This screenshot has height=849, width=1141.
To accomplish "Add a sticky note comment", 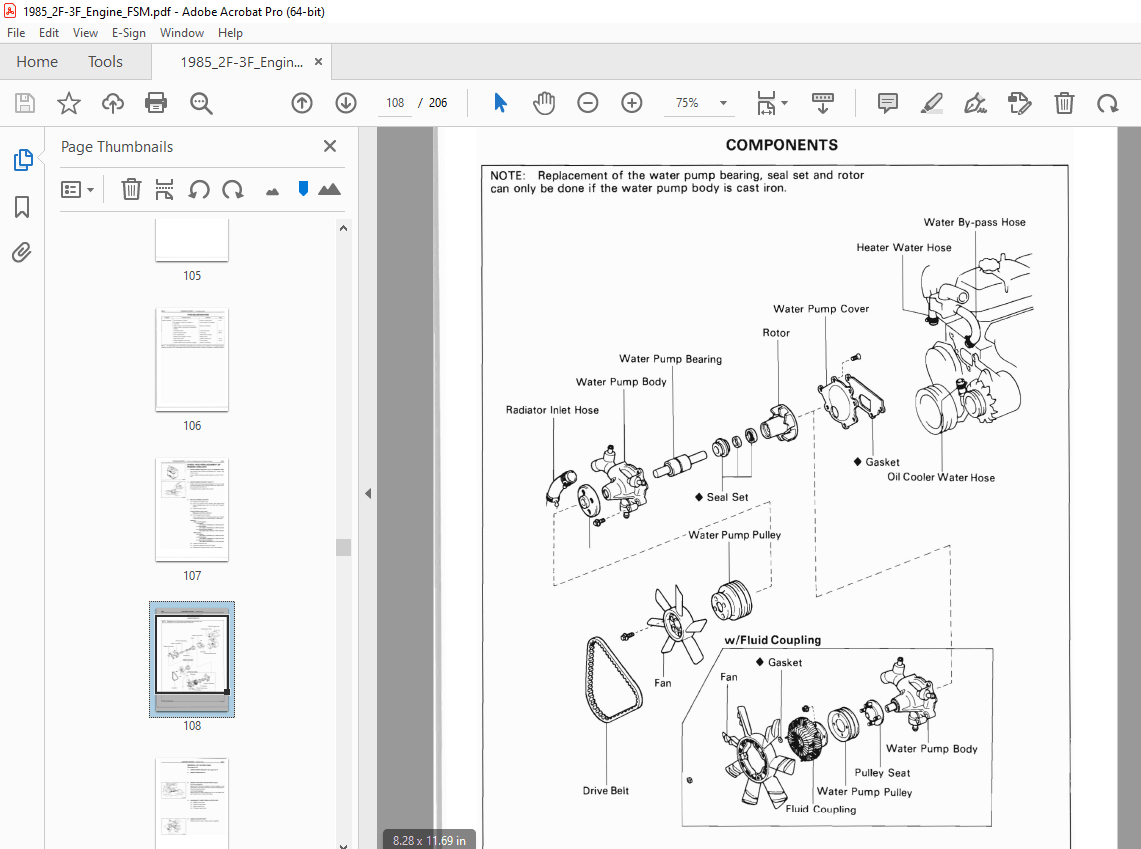I will click(887, 103).
